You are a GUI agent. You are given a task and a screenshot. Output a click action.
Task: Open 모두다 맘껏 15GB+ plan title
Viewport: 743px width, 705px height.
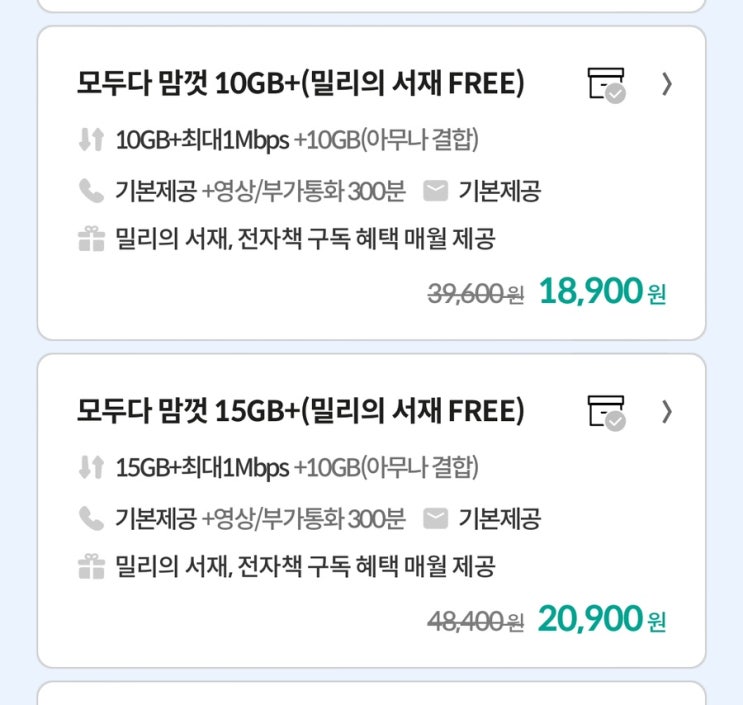[301, 411]
